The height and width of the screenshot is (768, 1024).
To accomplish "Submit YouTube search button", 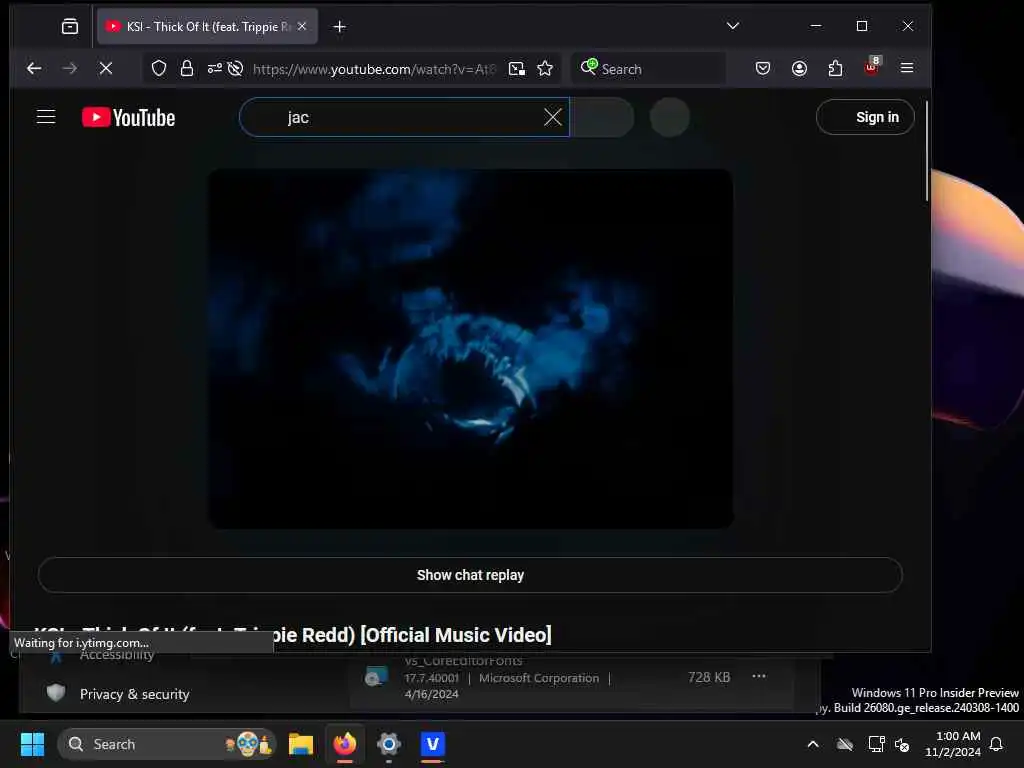I will pos(601,118).
